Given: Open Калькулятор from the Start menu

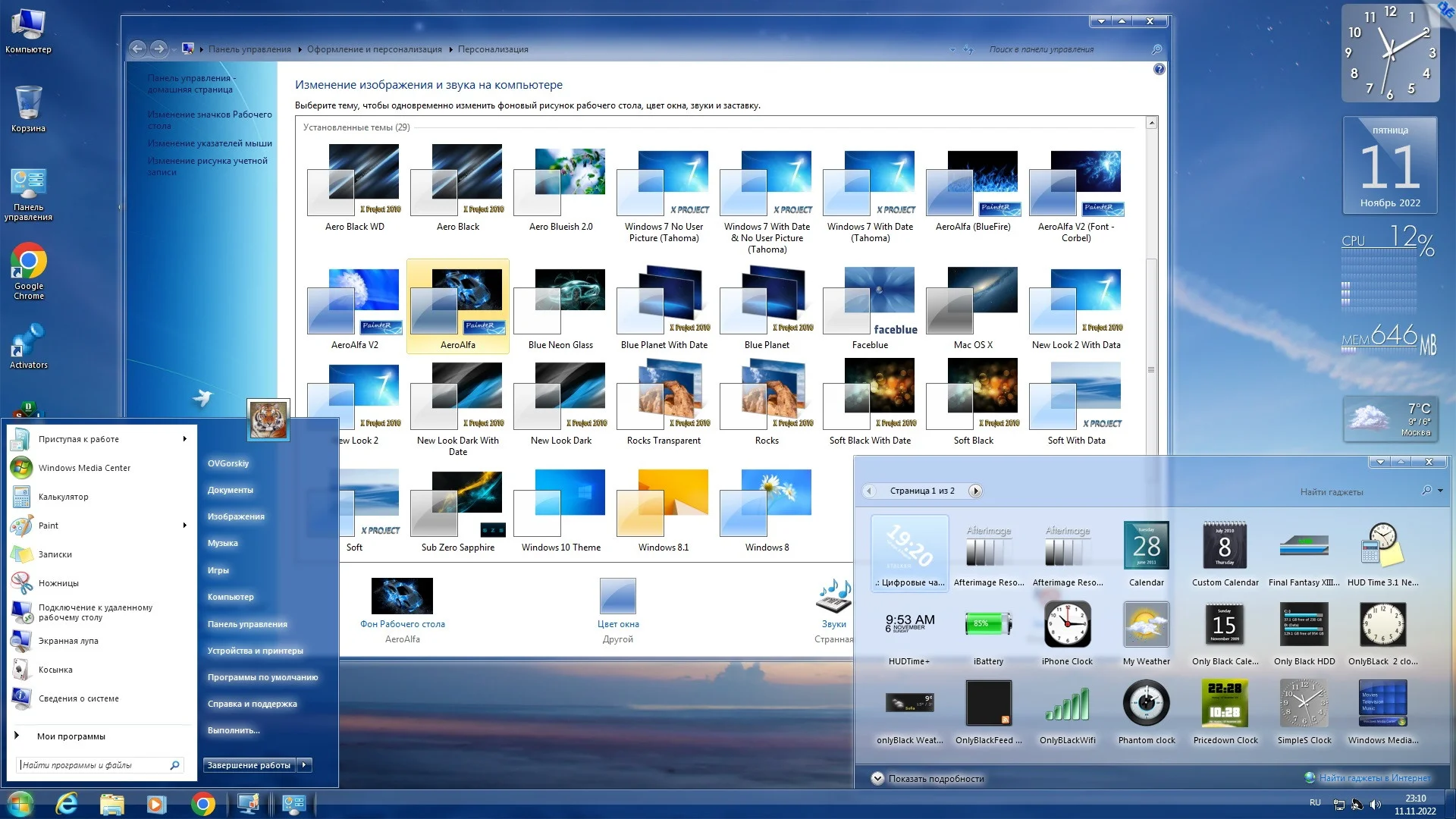Looking at the screenshot, I should (64, 497).
